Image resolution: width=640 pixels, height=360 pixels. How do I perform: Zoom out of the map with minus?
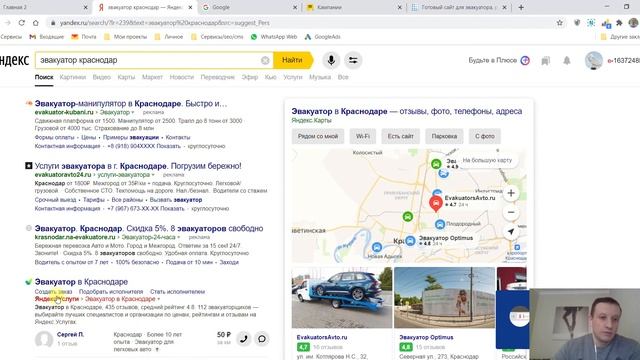(511, 212)
